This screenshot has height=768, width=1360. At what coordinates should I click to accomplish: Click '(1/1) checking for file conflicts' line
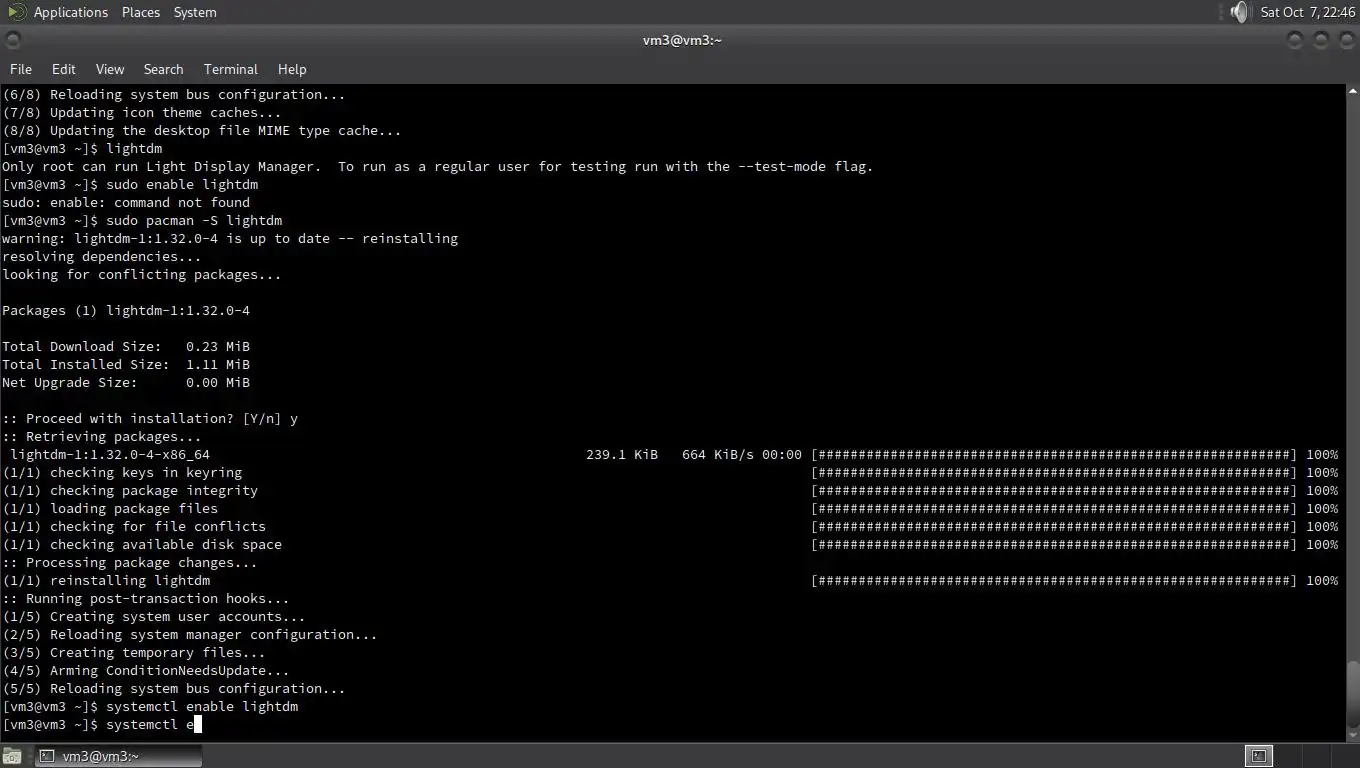pos(134,526)
